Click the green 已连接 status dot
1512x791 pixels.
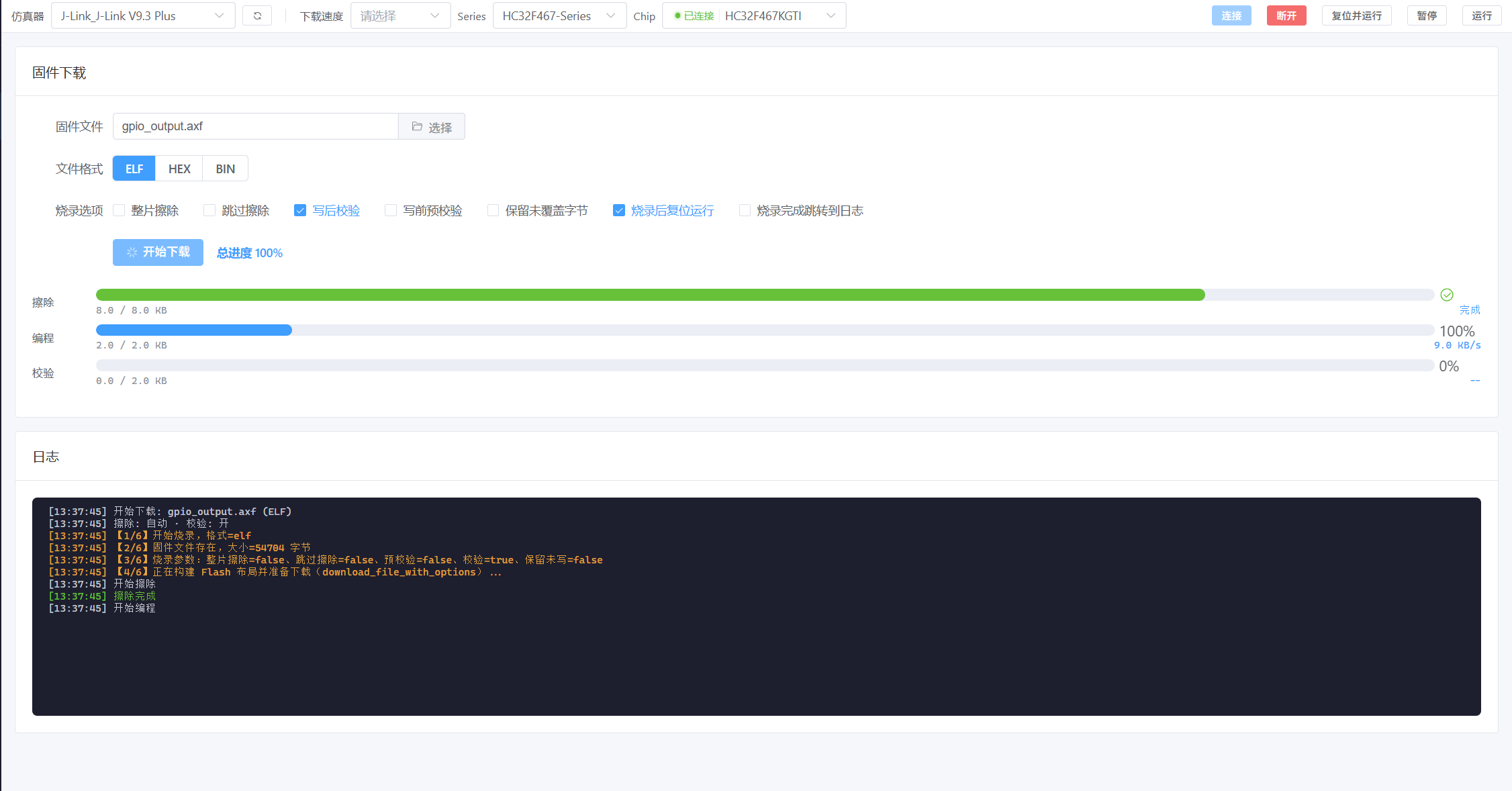point(677,15)
